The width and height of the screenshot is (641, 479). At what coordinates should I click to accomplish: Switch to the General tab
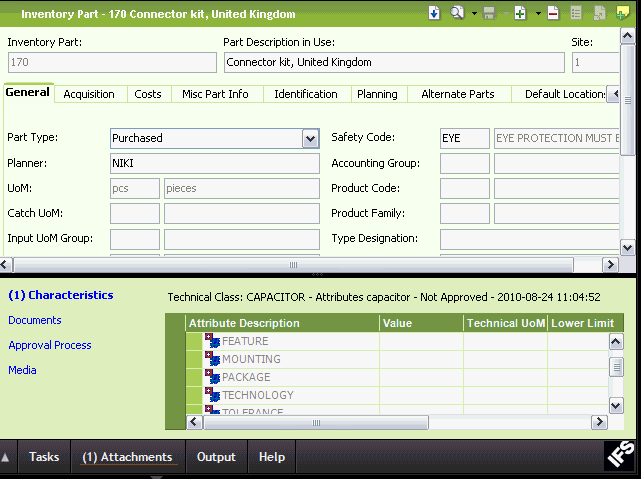point(28,92)
